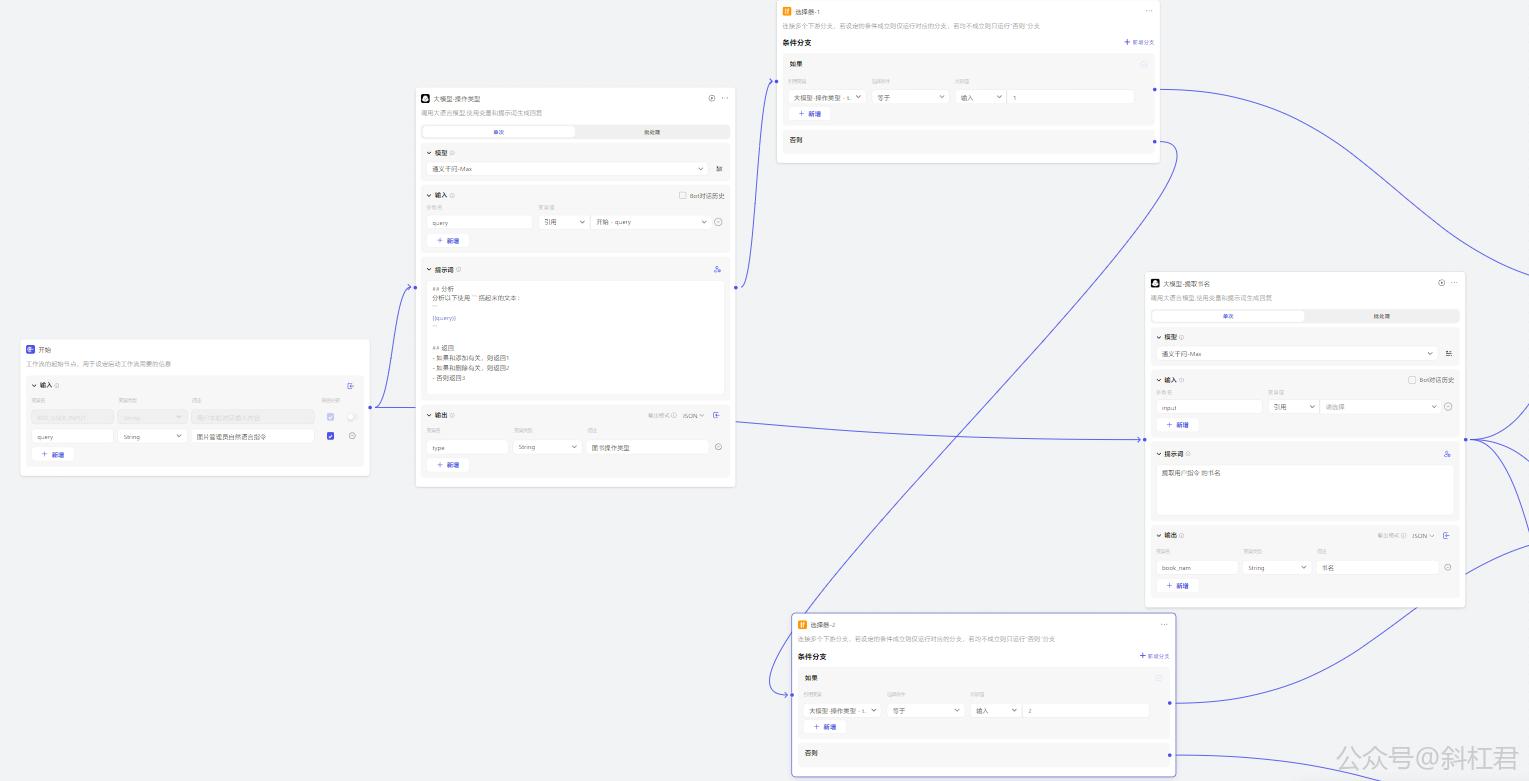The image size is (1529, 781).
Task: Open String type dropdown for type output
Action: tap(548, 447)
